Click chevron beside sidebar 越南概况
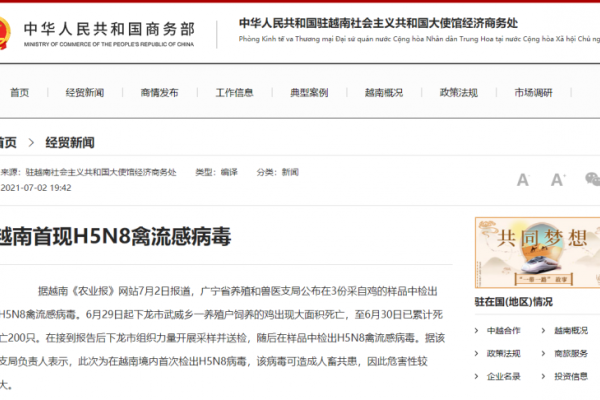 pos(543,331)
